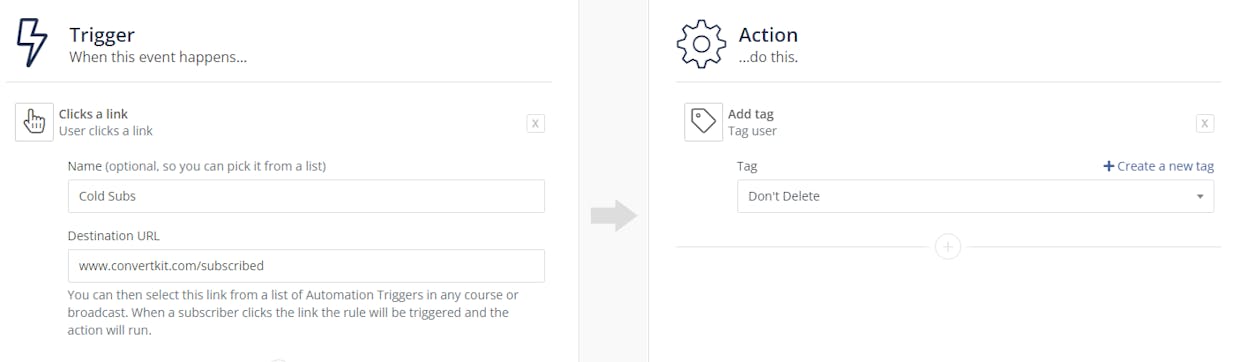Select the Trigger section heading

coord(102,35)
